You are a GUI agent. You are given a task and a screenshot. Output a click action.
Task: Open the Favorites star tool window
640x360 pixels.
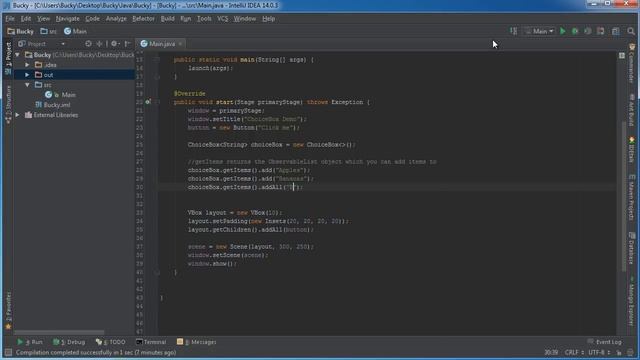pos(8,311)
